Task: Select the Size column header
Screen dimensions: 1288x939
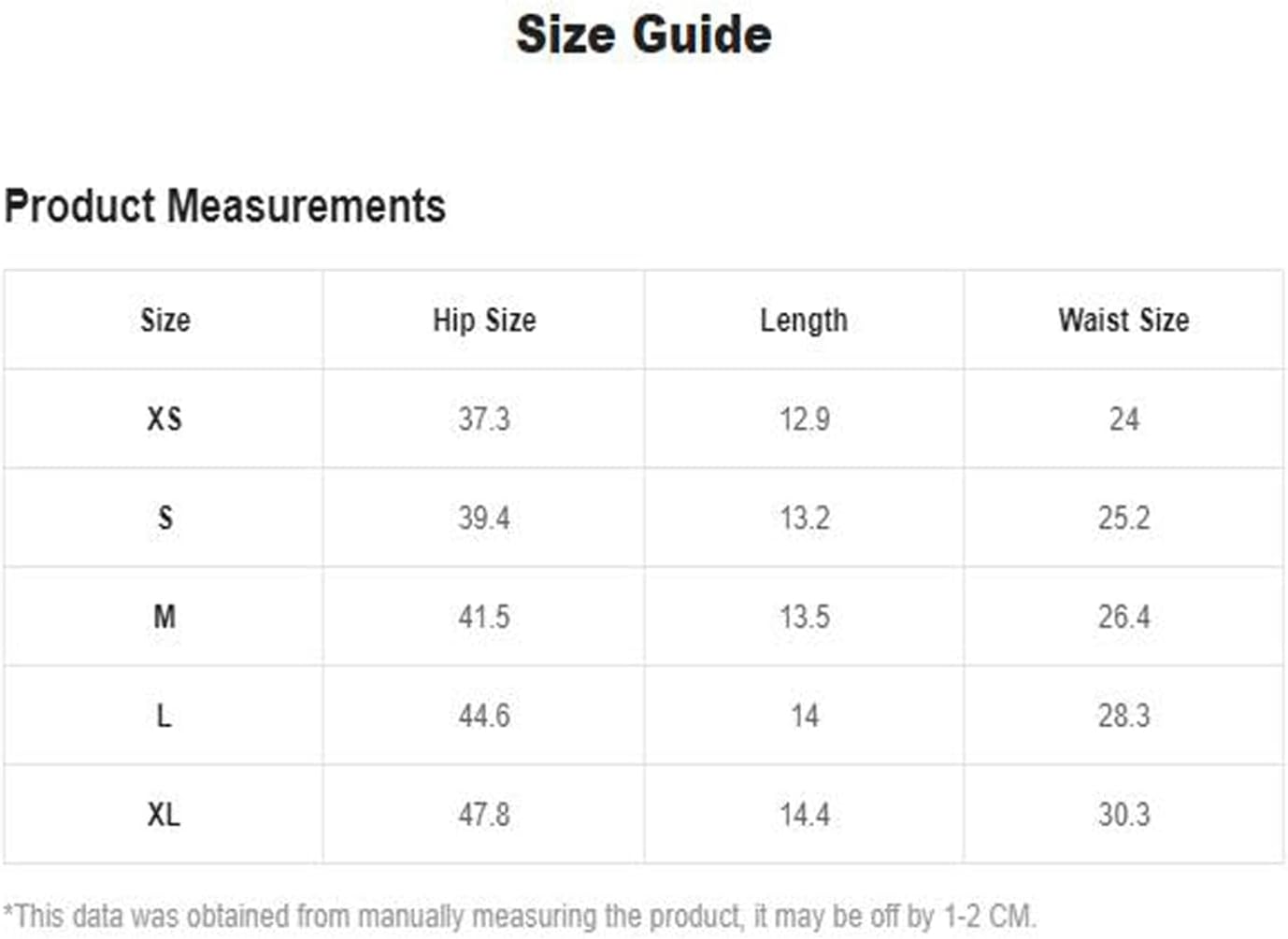Action: point(165,320)
